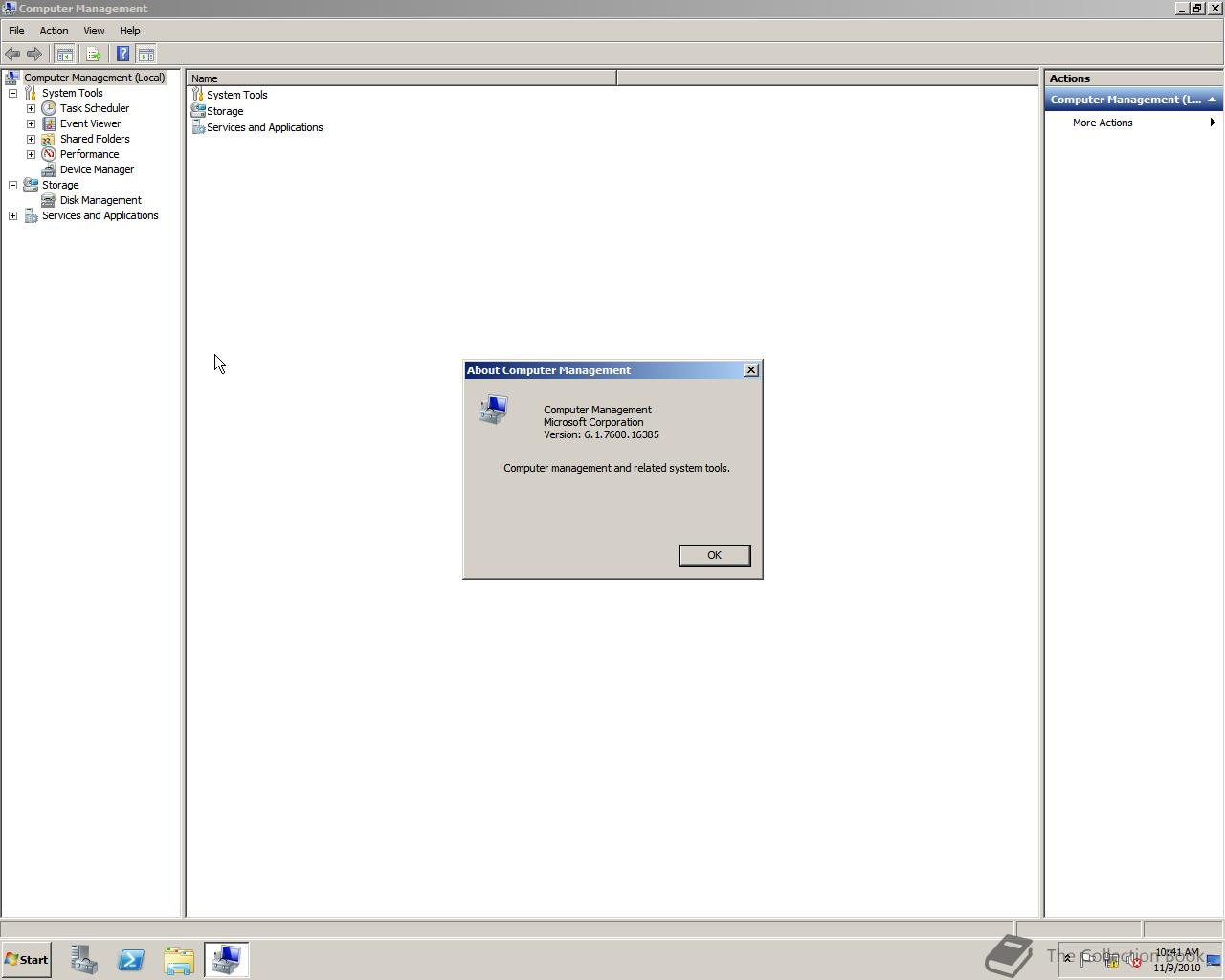This screenshot has height=980, width=1225.
Task: Select the Event Viewer node icon
Action: coord(49,123)
